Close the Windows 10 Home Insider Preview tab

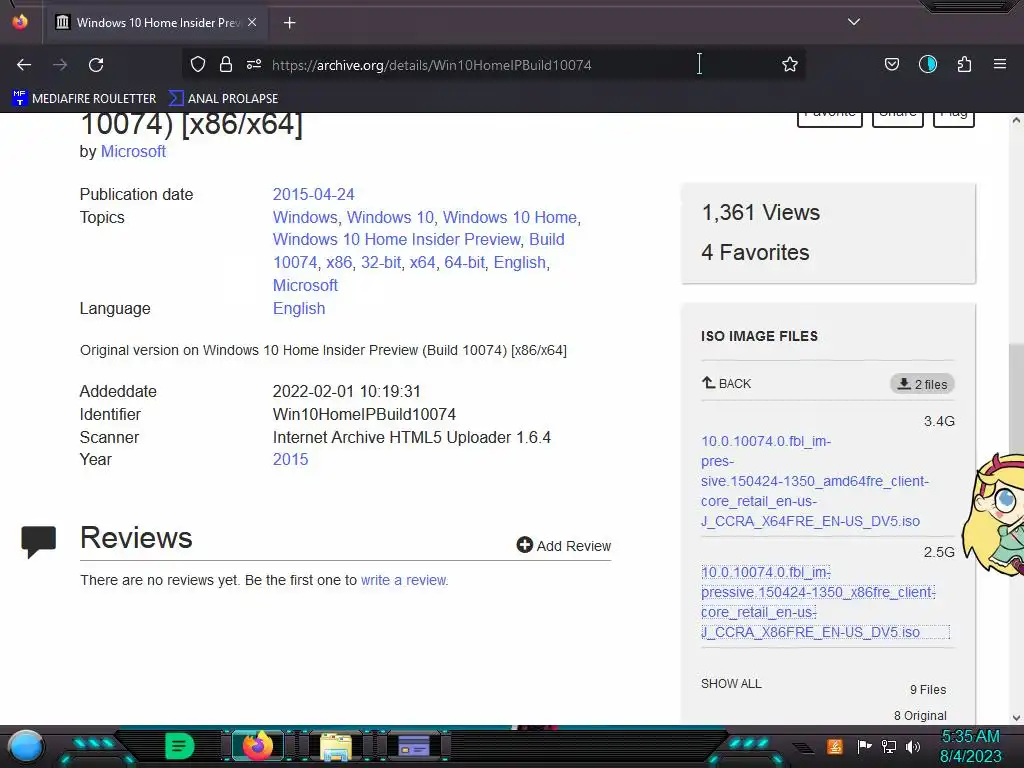(x=252, y=22)
